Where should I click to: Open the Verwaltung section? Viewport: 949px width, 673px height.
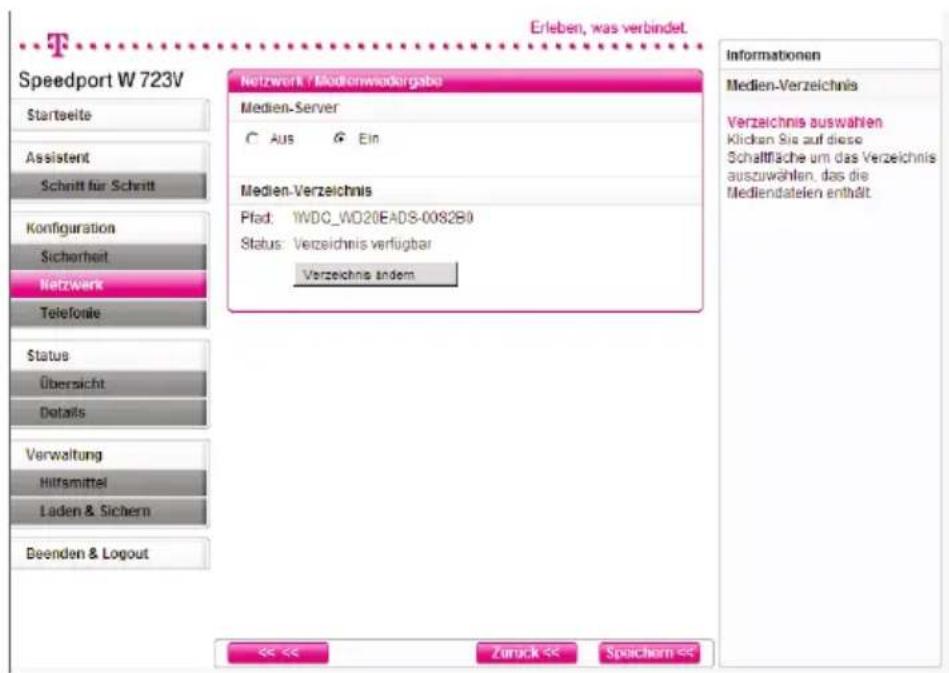coord(110,455)
